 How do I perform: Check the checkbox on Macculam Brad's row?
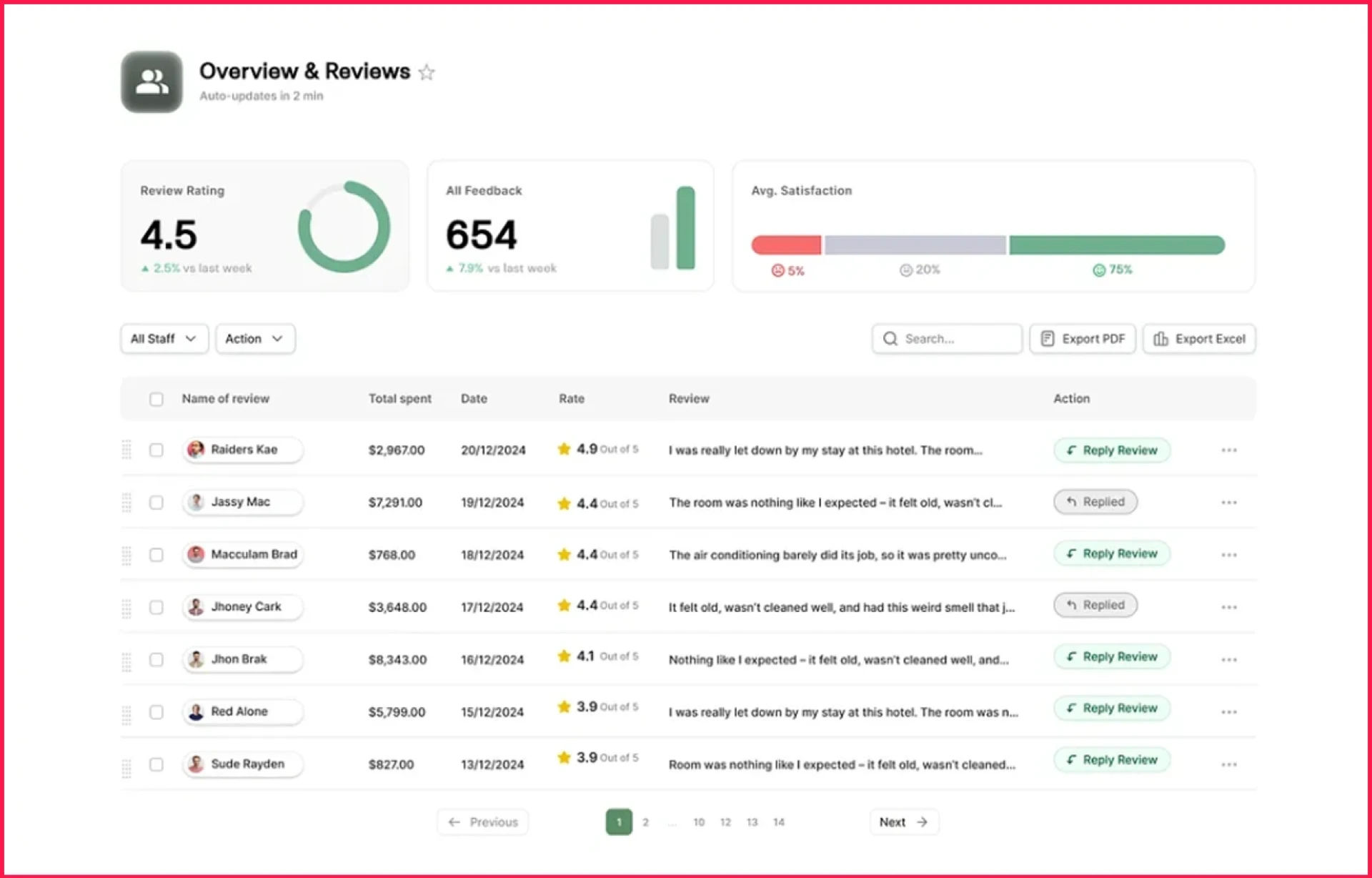pyautogui.click(x=156, y=555)
